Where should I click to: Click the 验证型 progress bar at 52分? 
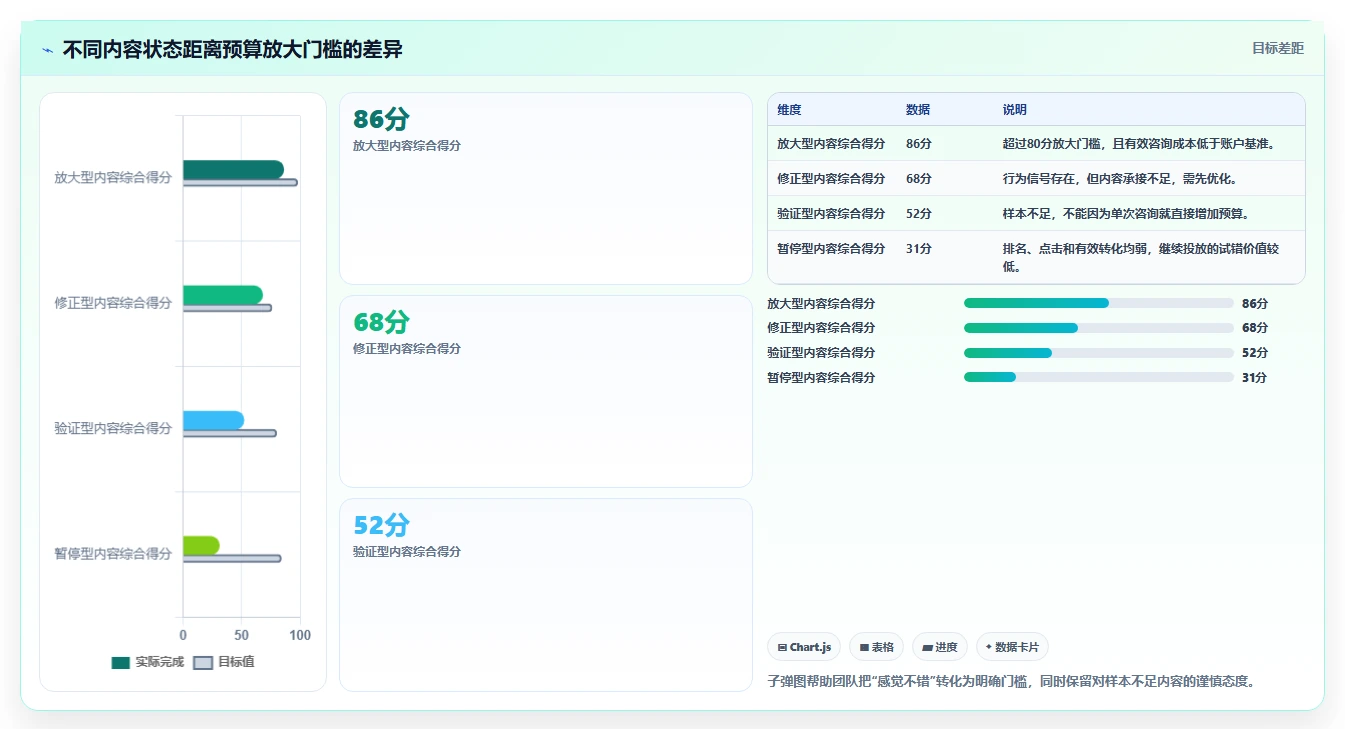(x=1098, y=353)
